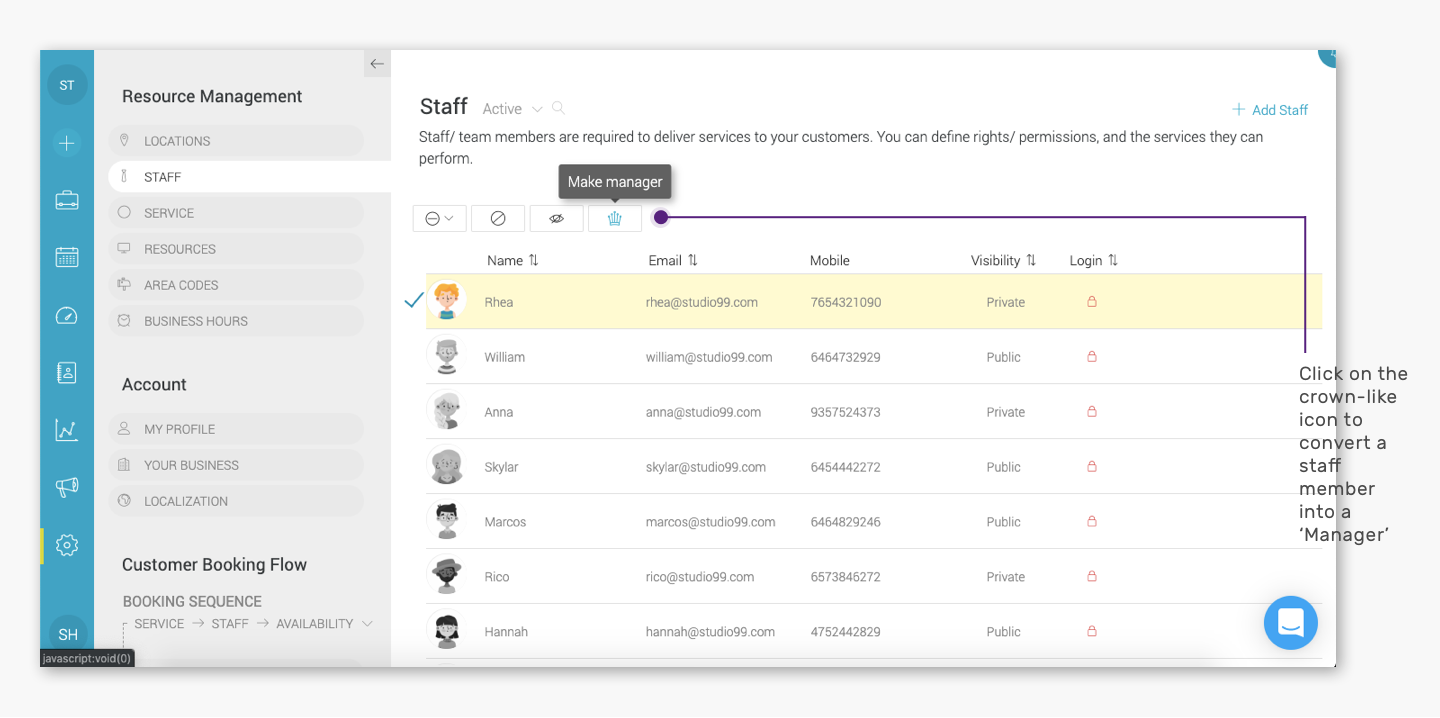
Task: Sort the table by Visibility
Action: tap(1004, 260)
